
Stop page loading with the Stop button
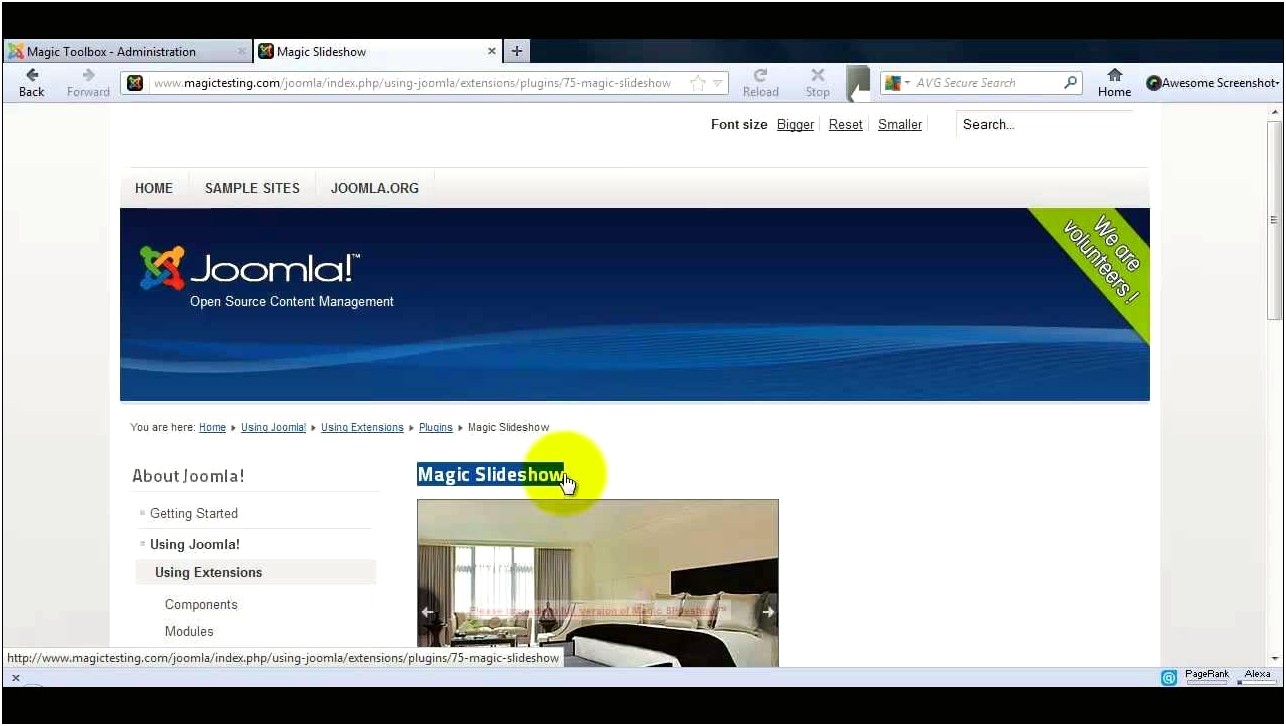coord(817,83)
